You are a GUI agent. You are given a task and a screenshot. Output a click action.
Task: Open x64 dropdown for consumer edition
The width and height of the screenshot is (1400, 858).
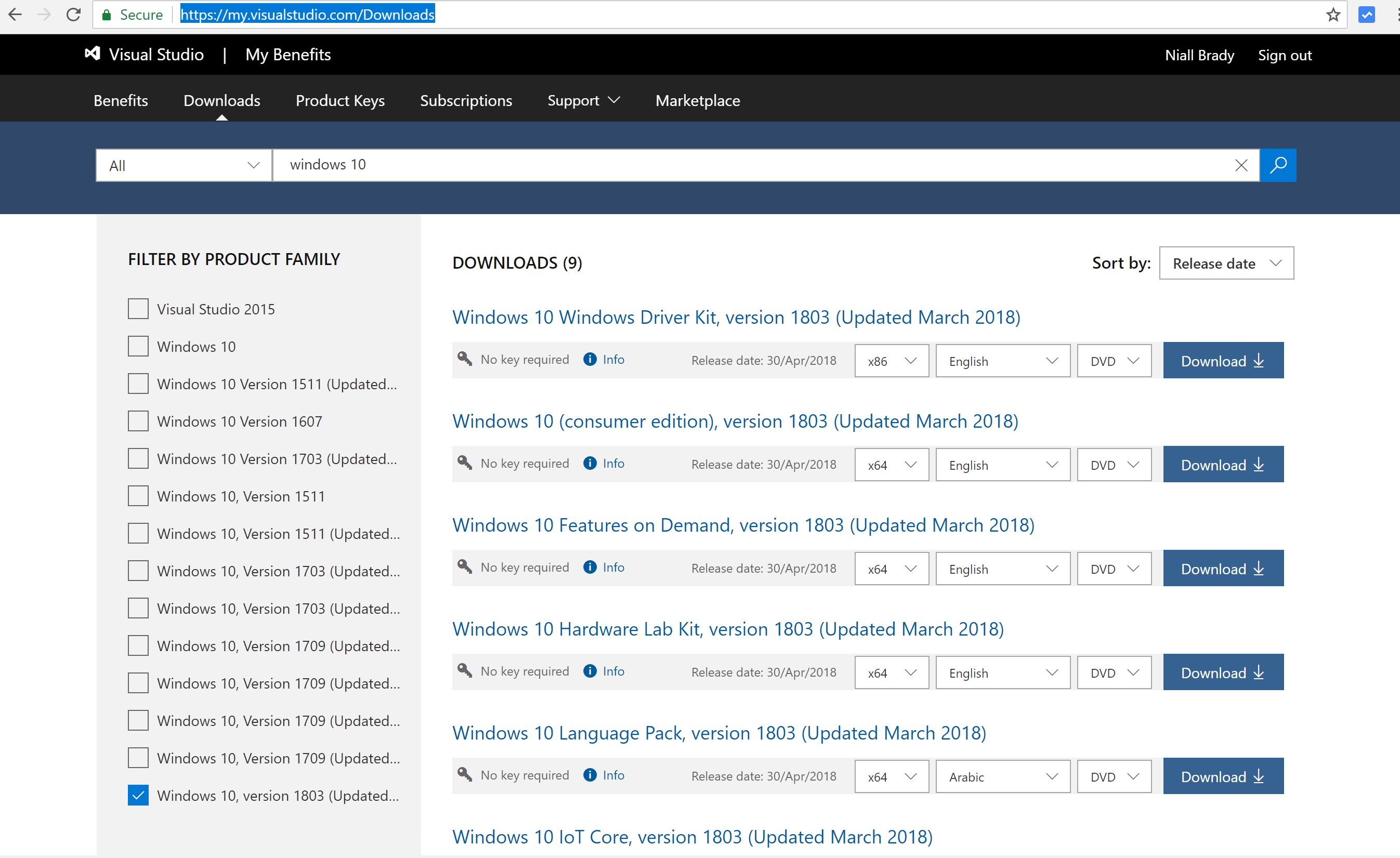point(892,465)
